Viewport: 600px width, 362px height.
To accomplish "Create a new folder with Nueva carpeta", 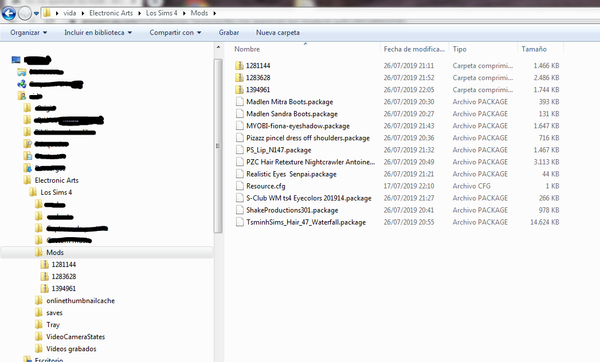I will [x=278, y=33].
